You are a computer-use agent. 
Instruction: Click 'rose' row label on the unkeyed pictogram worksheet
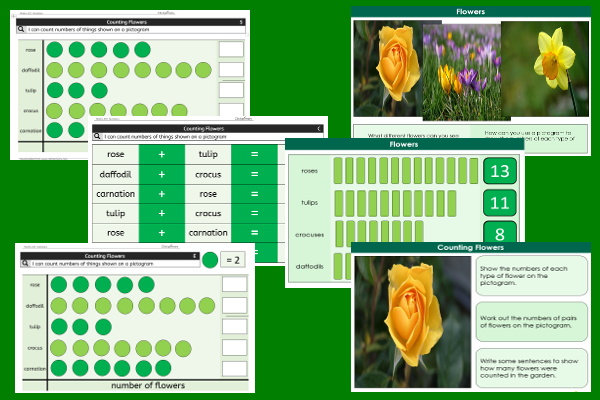pos(31,50)
